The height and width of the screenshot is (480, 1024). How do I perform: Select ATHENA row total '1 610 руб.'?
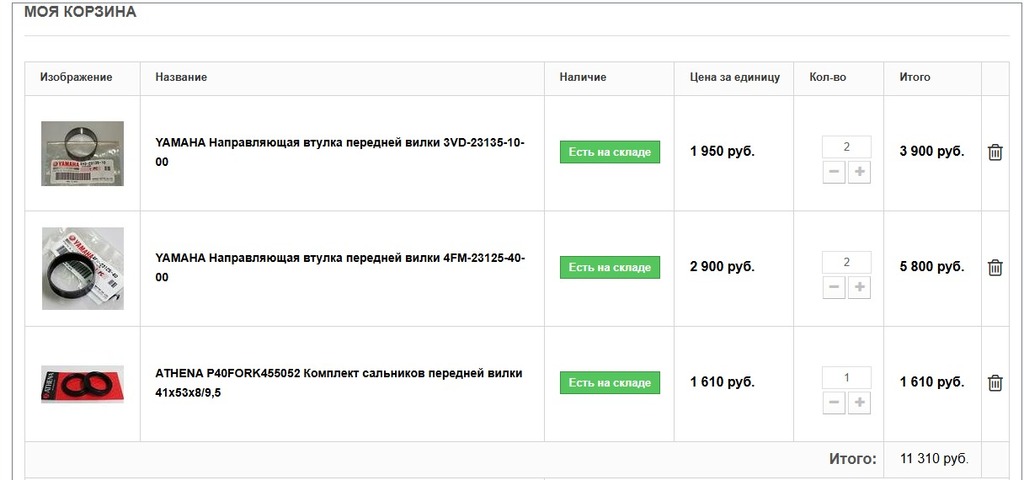pos(932,383)
